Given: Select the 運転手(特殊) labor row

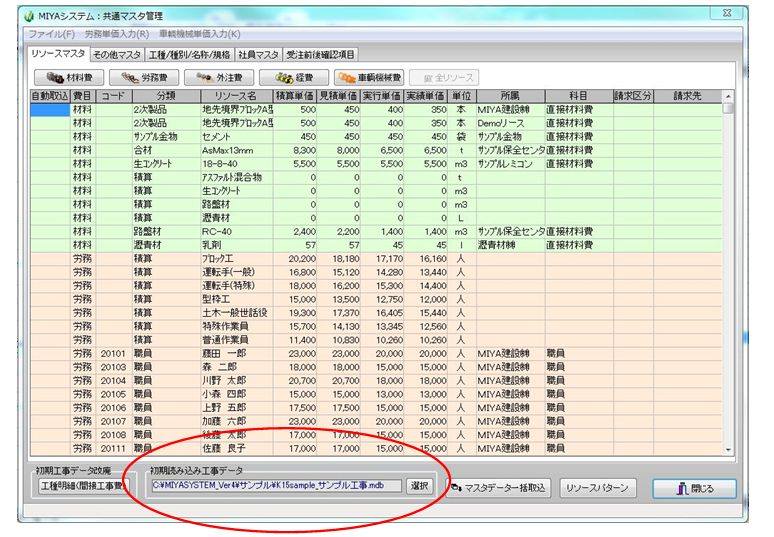Looking at the screenshot, I should (x=376, y=286).
